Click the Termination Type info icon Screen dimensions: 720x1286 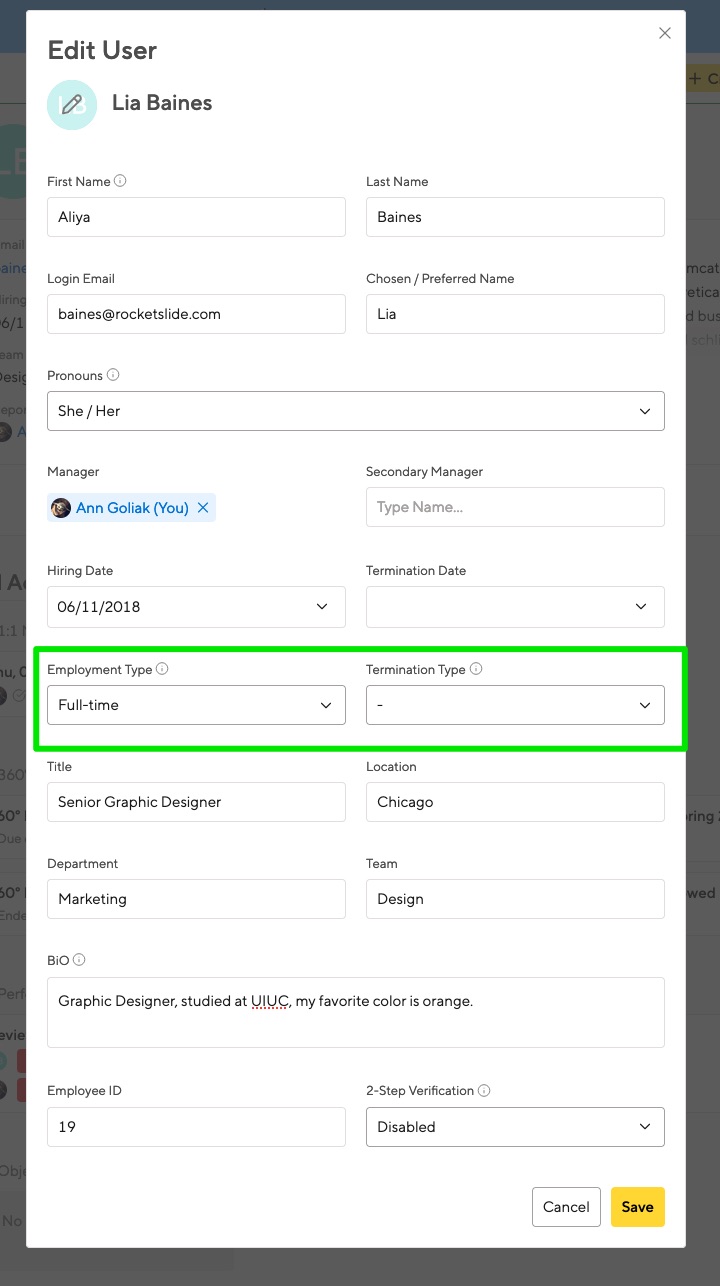(477, 668)
